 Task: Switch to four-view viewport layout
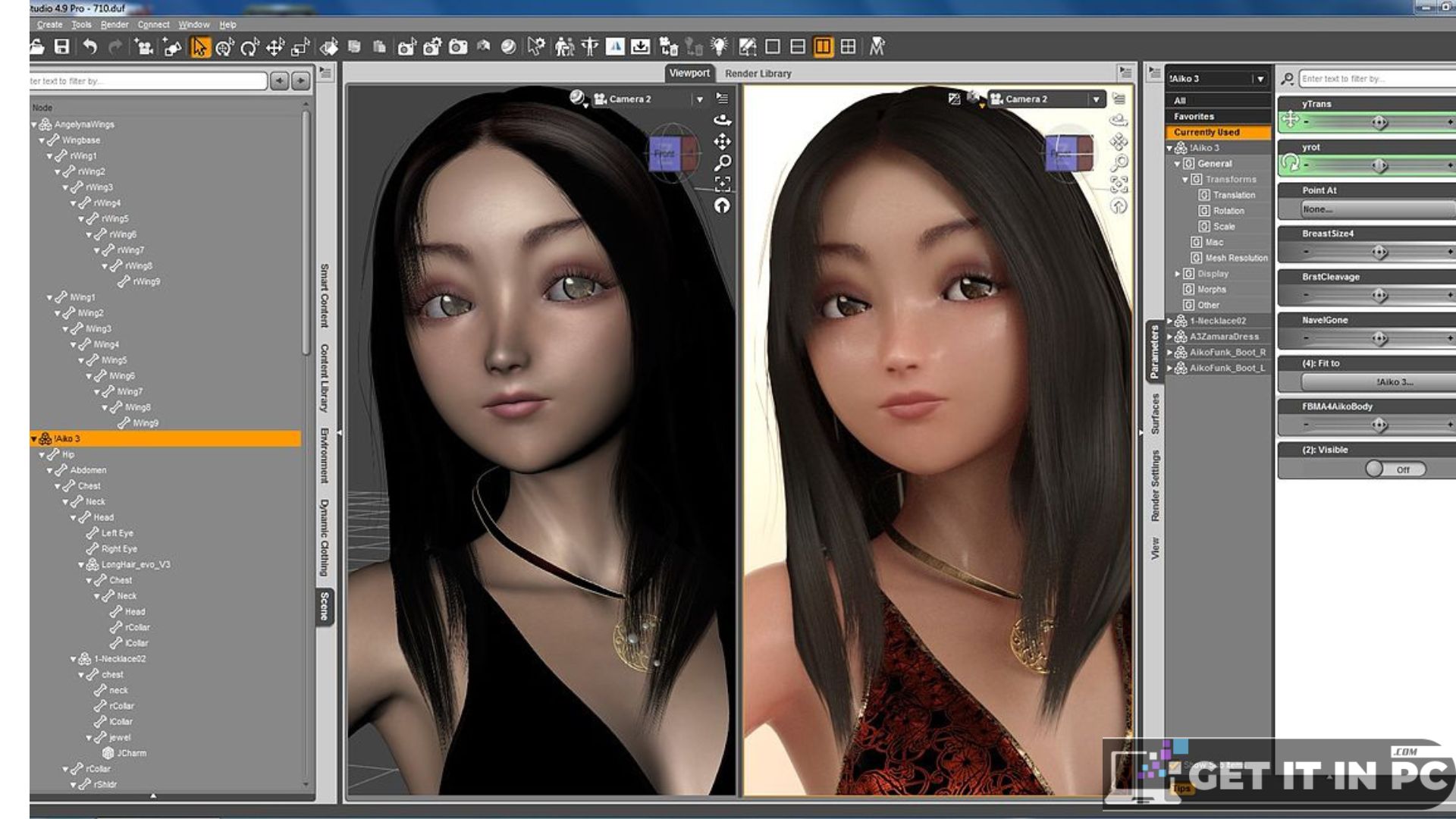pyautogui.click(x=848, y=47)
